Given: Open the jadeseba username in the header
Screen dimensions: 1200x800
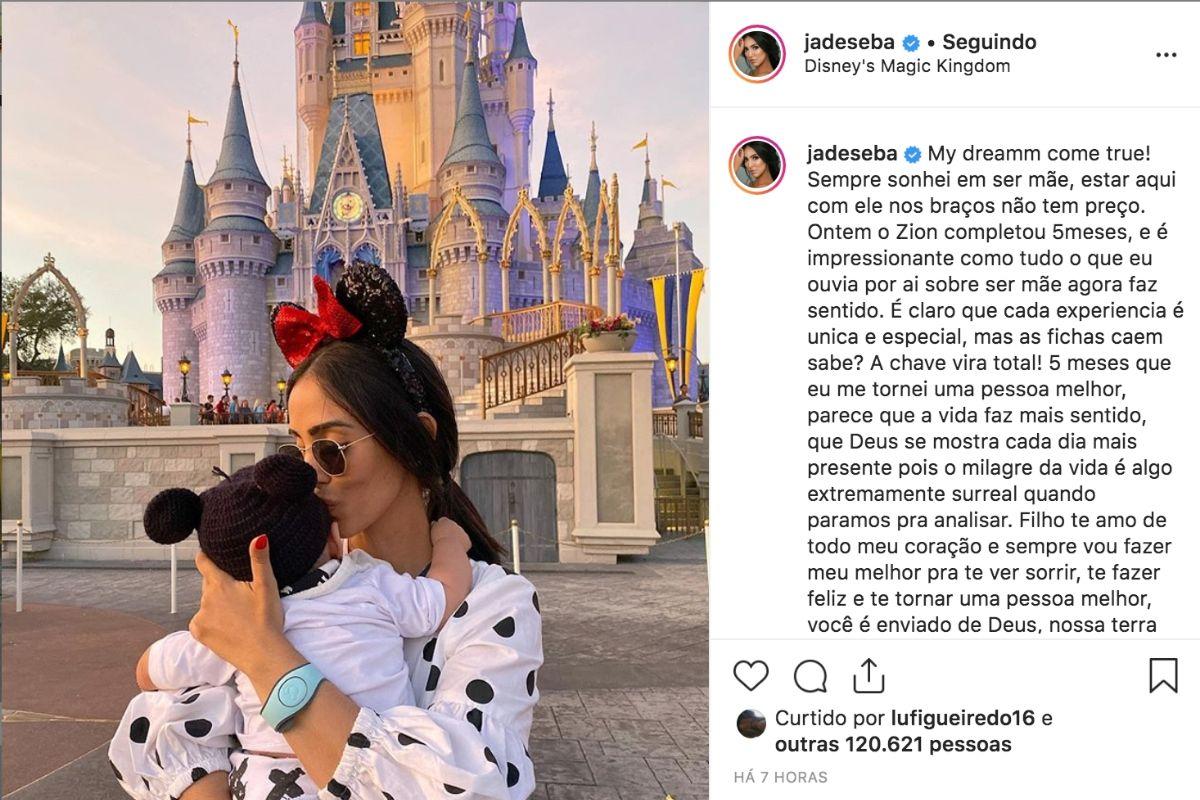Looking at the screenshot, I should click(x=851, y=42).
